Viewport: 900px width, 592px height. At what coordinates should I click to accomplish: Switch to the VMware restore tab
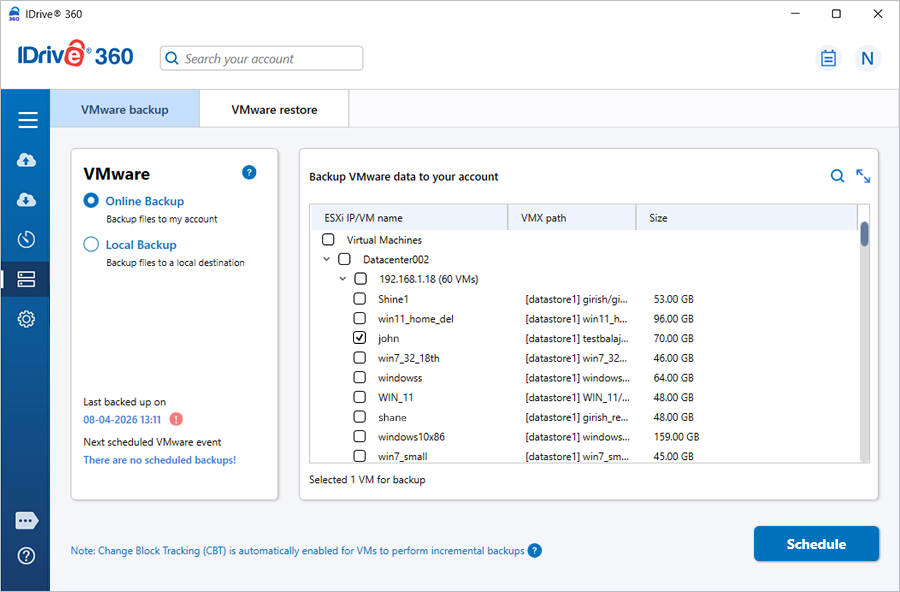tap(274, 109)
